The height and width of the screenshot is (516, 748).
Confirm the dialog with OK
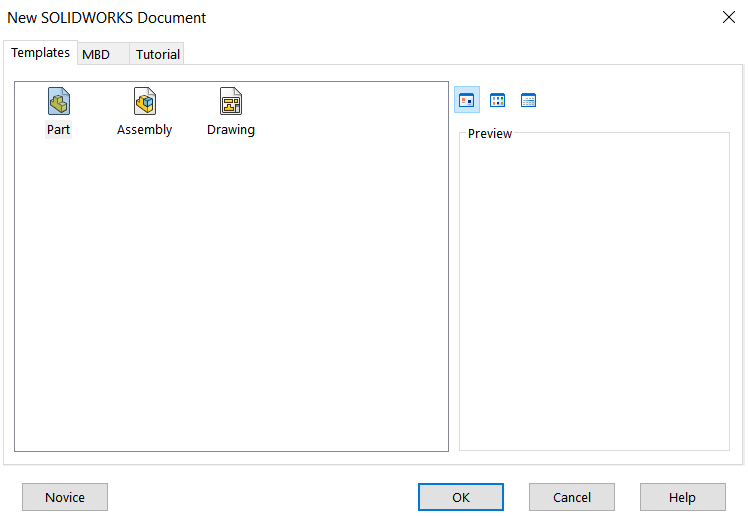460,497
